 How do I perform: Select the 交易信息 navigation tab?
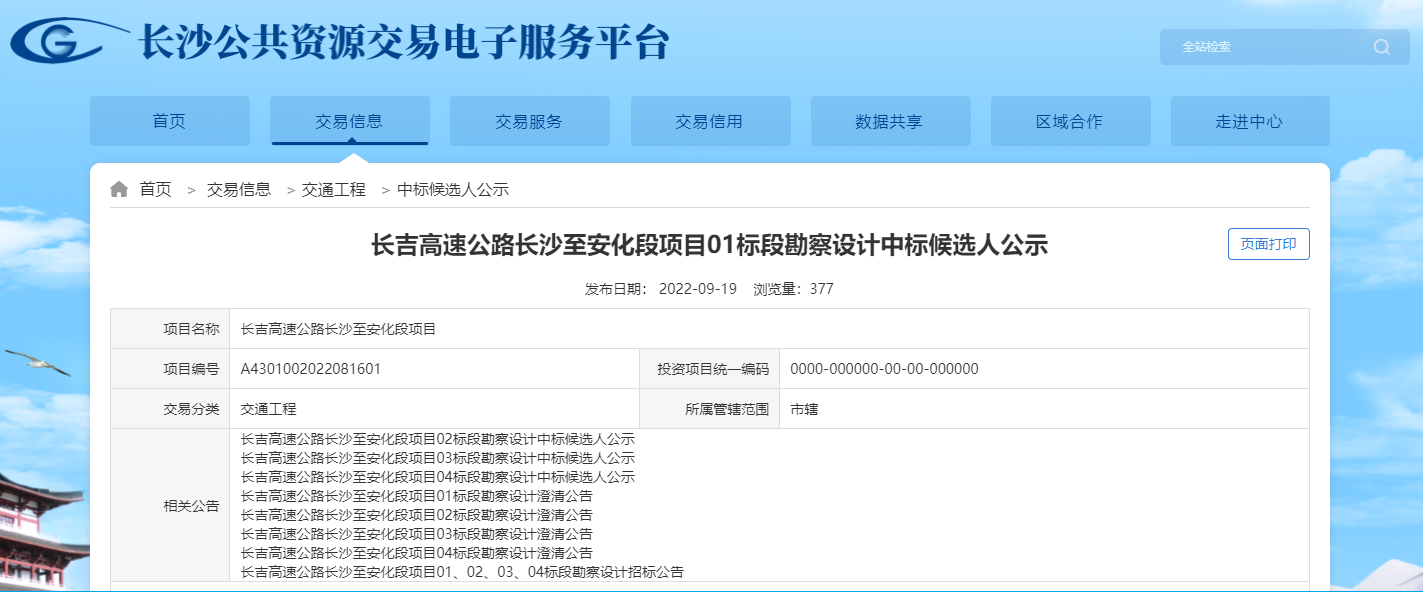(349, 122)
